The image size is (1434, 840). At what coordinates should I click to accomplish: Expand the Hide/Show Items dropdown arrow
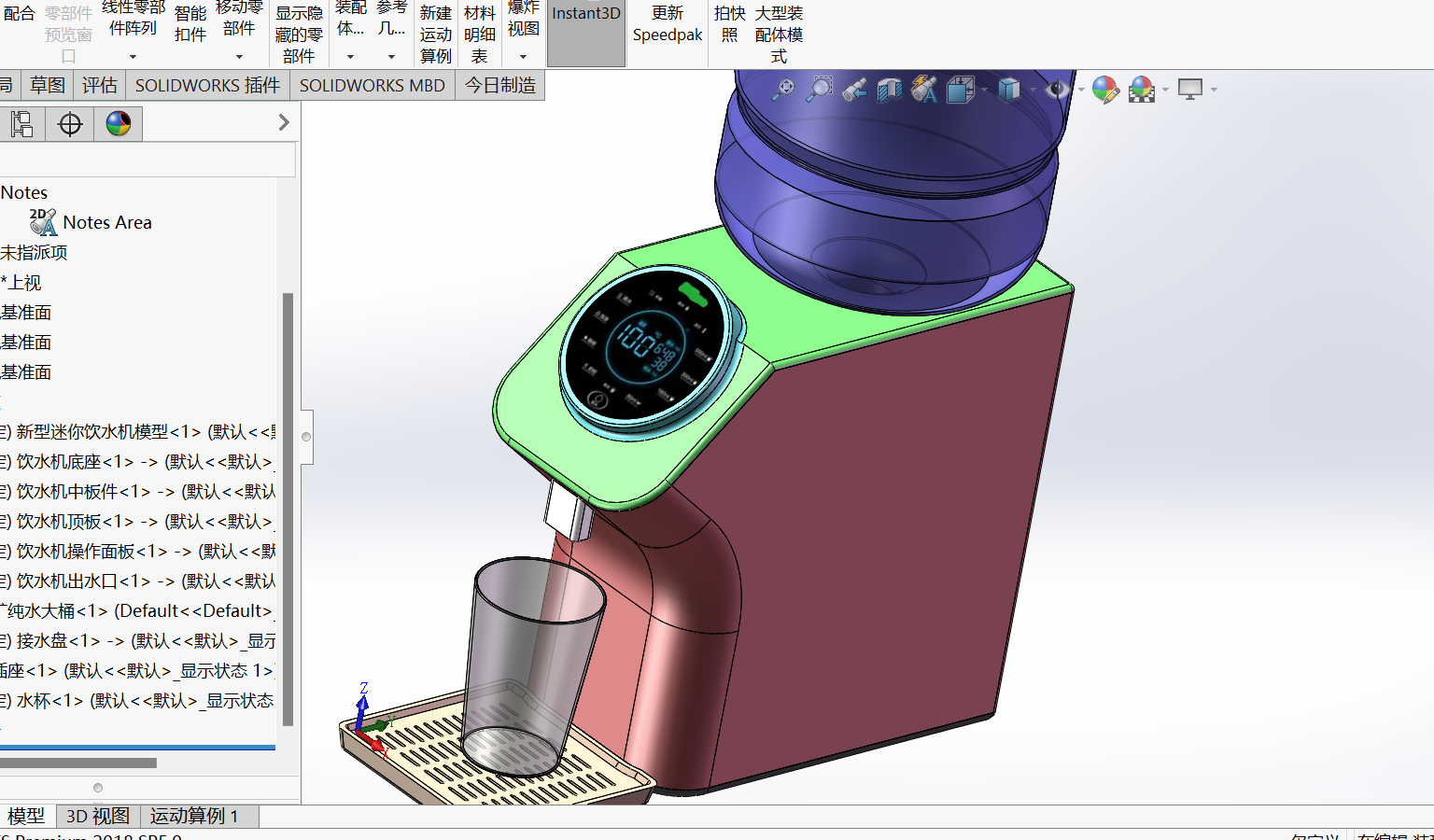point(1081,90)
